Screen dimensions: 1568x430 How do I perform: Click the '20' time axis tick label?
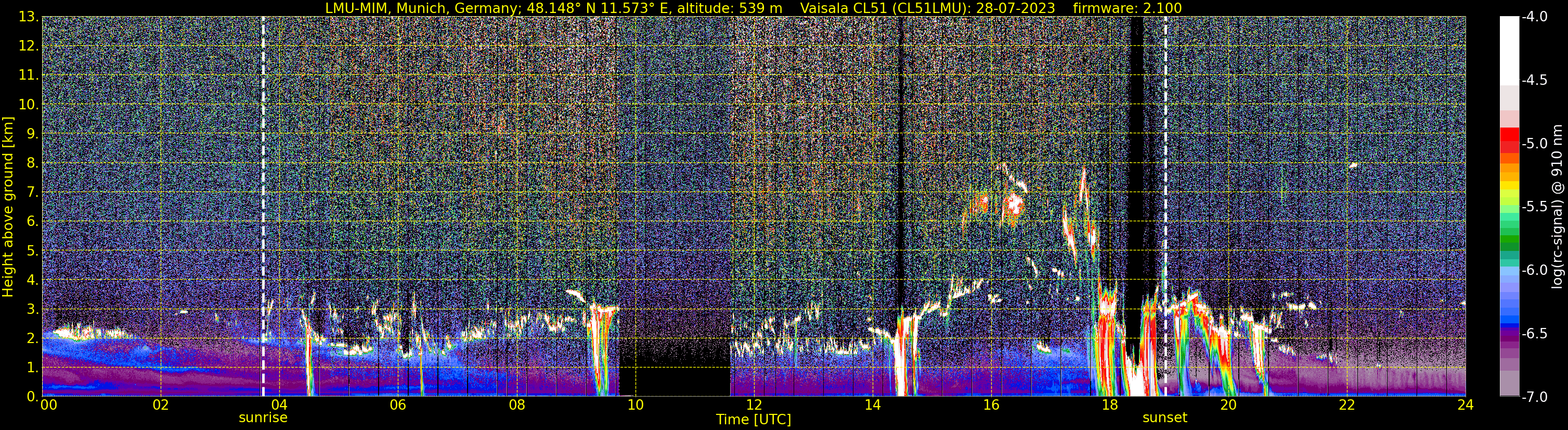click(1228, 406)
